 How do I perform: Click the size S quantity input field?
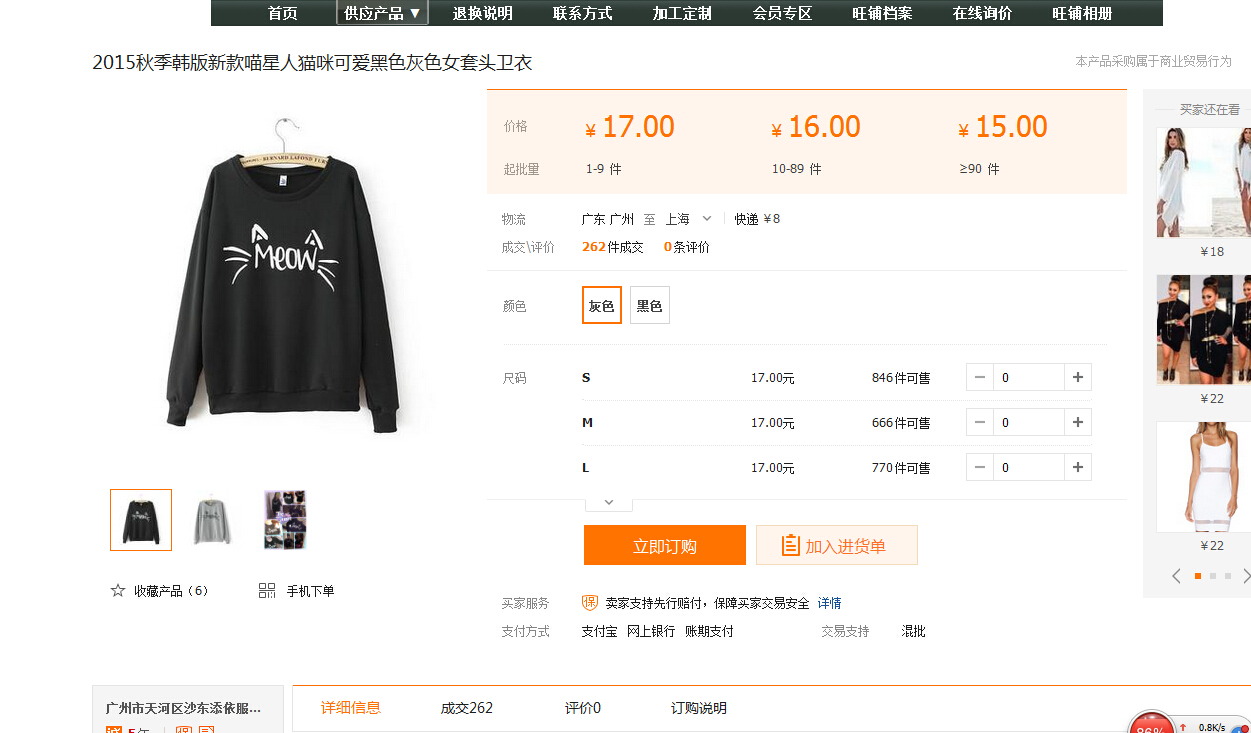pos(1029,377)
